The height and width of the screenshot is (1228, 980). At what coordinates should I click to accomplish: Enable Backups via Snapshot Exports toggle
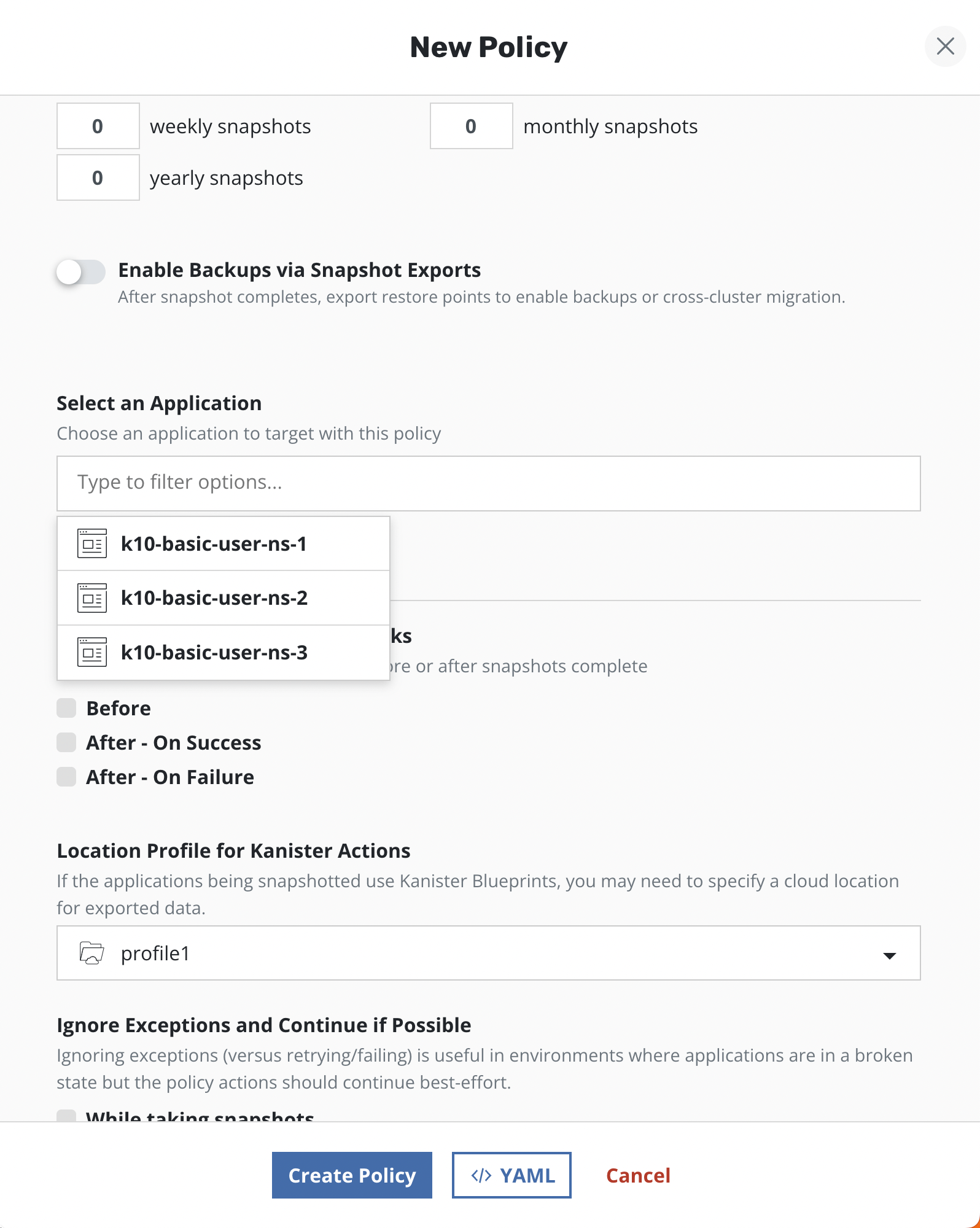pyautogui.click(x=80, y=272)
